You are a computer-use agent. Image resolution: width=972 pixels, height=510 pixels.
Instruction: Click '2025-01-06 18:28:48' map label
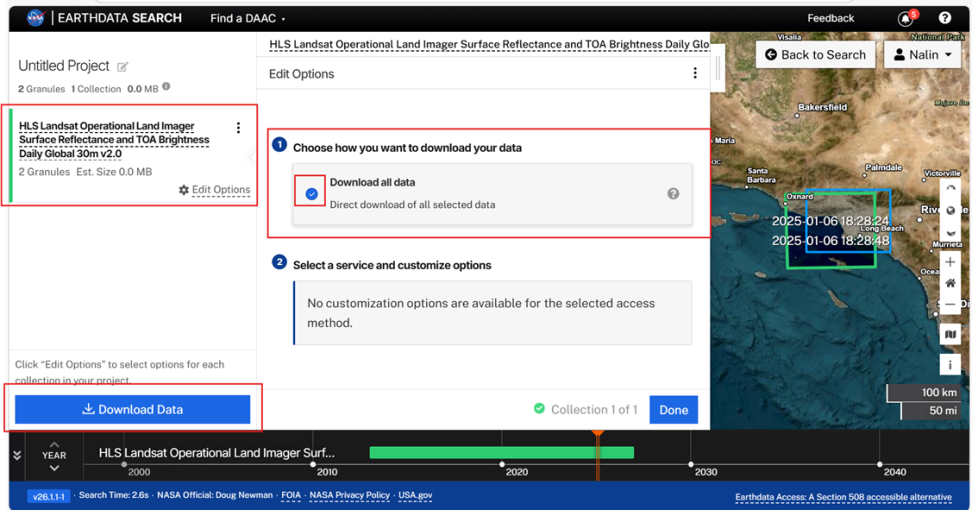click(830, 240)
